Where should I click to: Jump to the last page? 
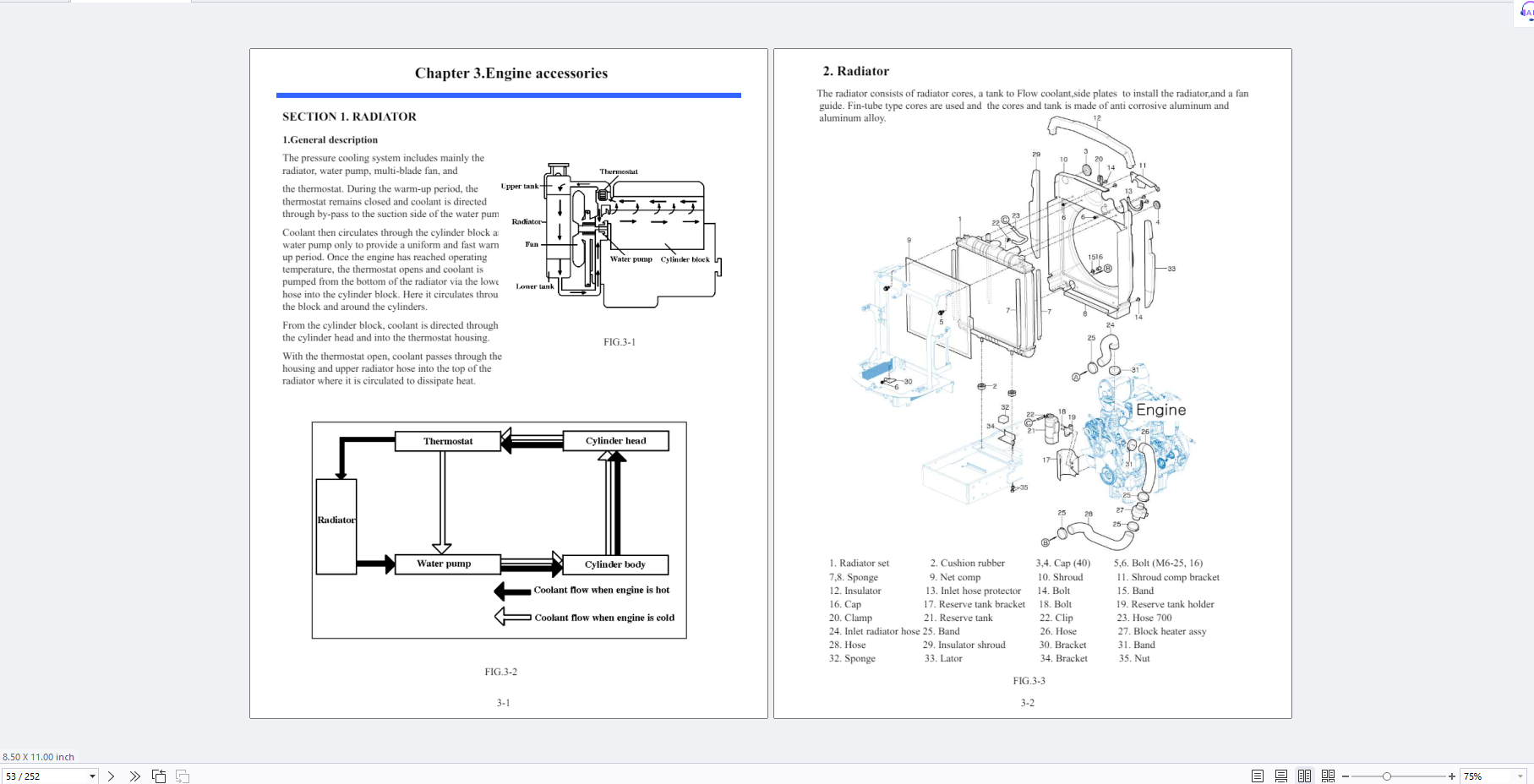(134, 776)
